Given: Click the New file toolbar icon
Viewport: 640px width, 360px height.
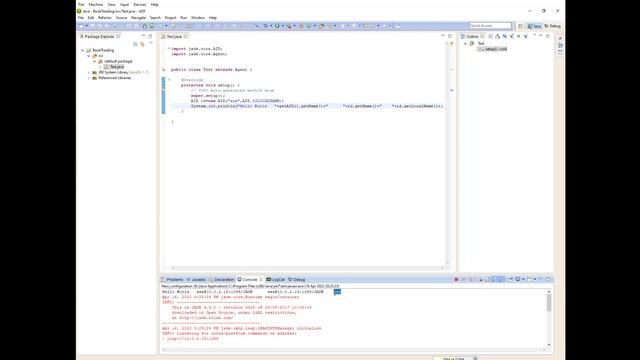Looking at the screenshot, I should (81, 26).
